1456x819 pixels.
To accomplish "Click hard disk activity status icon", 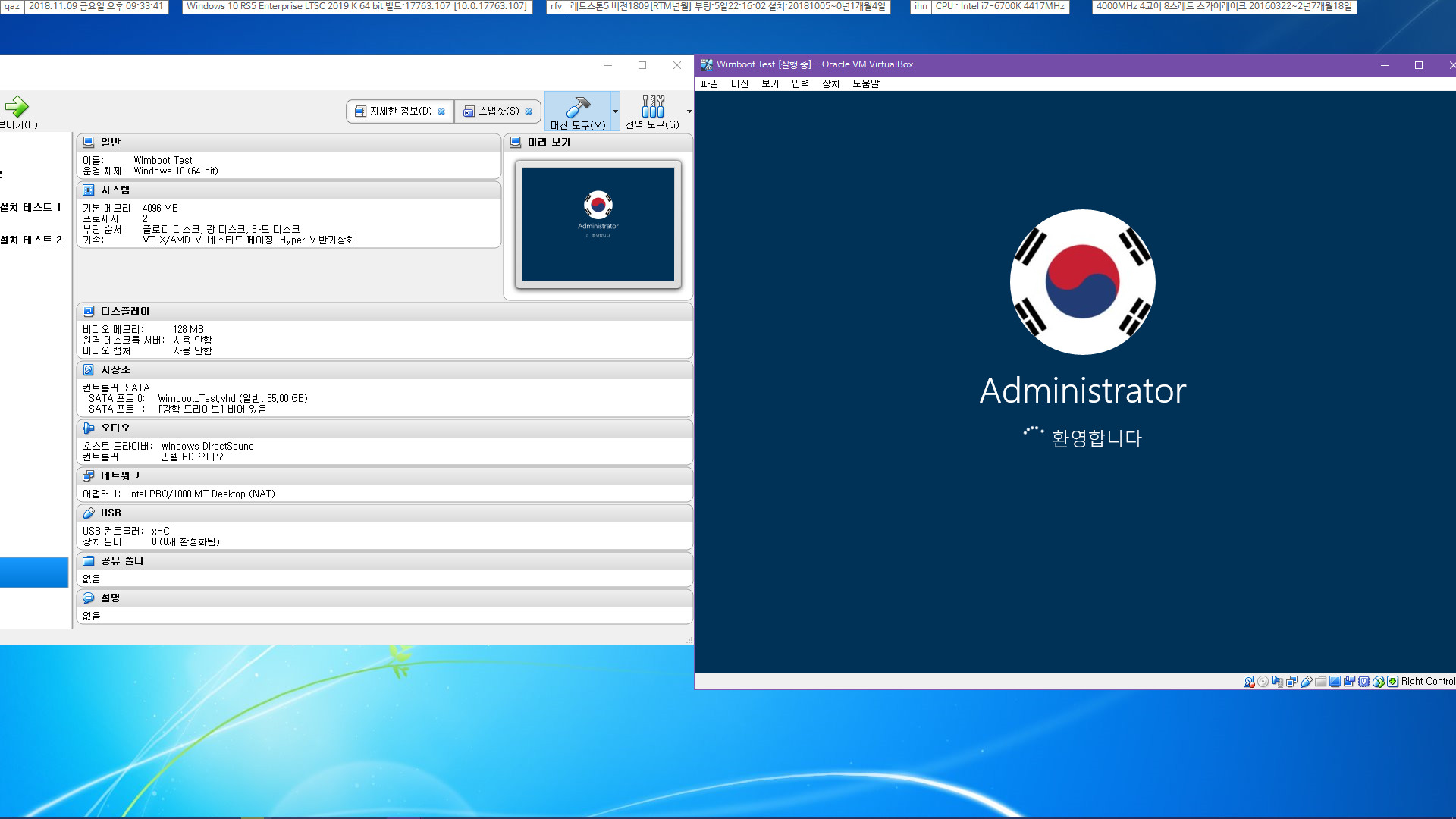I will tap(1249, 682).
